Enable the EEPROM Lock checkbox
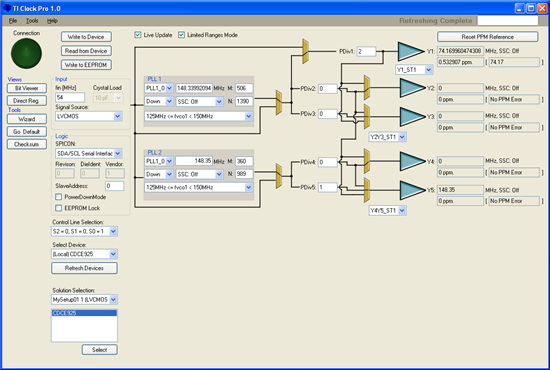The height and width of the screenshot is (370, 550). (x=59, y=208)
